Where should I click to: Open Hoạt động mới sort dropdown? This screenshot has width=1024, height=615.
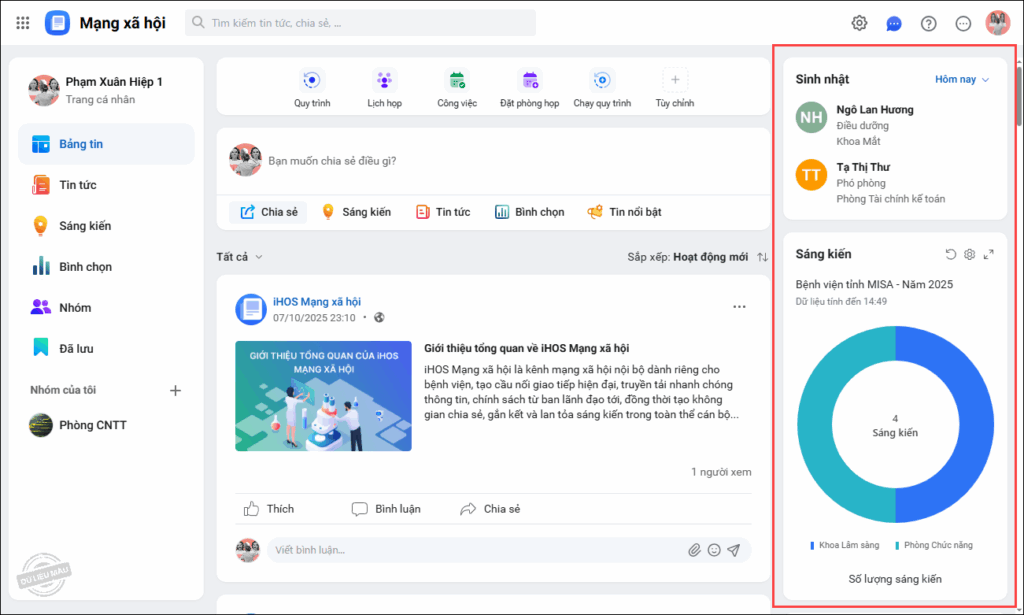point(711,257)
